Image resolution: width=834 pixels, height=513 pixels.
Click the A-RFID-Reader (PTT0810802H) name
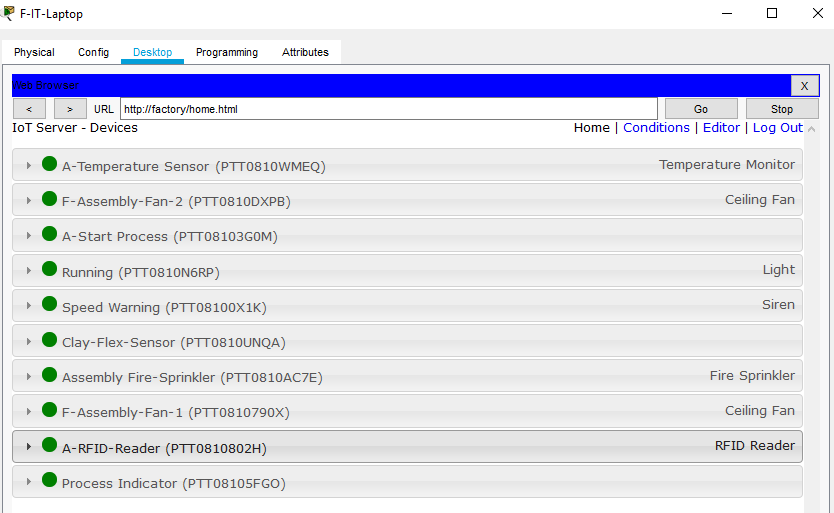pos(164,449)
